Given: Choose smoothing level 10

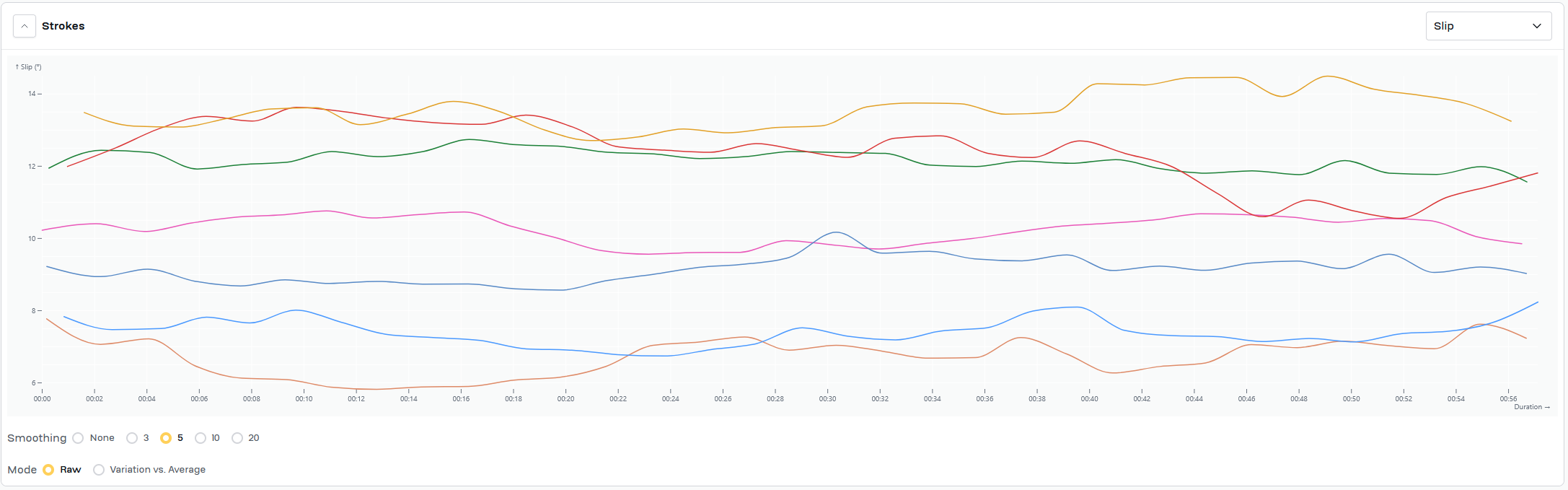Looking at the screenshot, I should pos(201,438).
